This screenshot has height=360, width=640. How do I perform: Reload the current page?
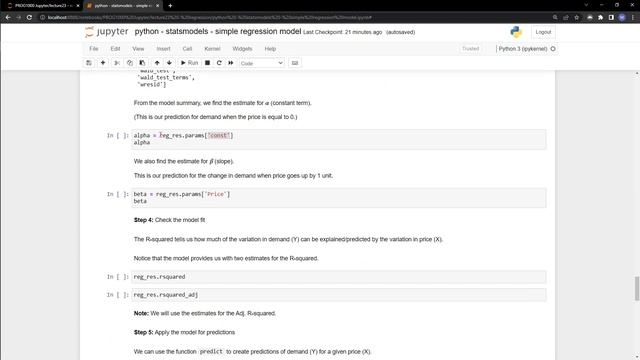point(29,18)
